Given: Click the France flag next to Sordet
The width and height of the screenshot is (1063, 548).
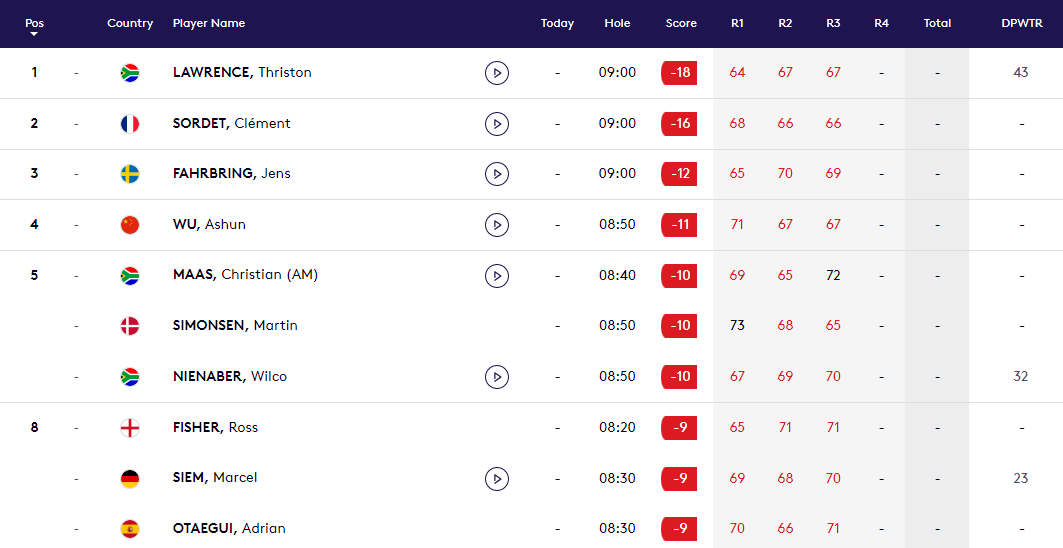Looking at the screenshot, I should pyautogui.click(x=130, y=124).
